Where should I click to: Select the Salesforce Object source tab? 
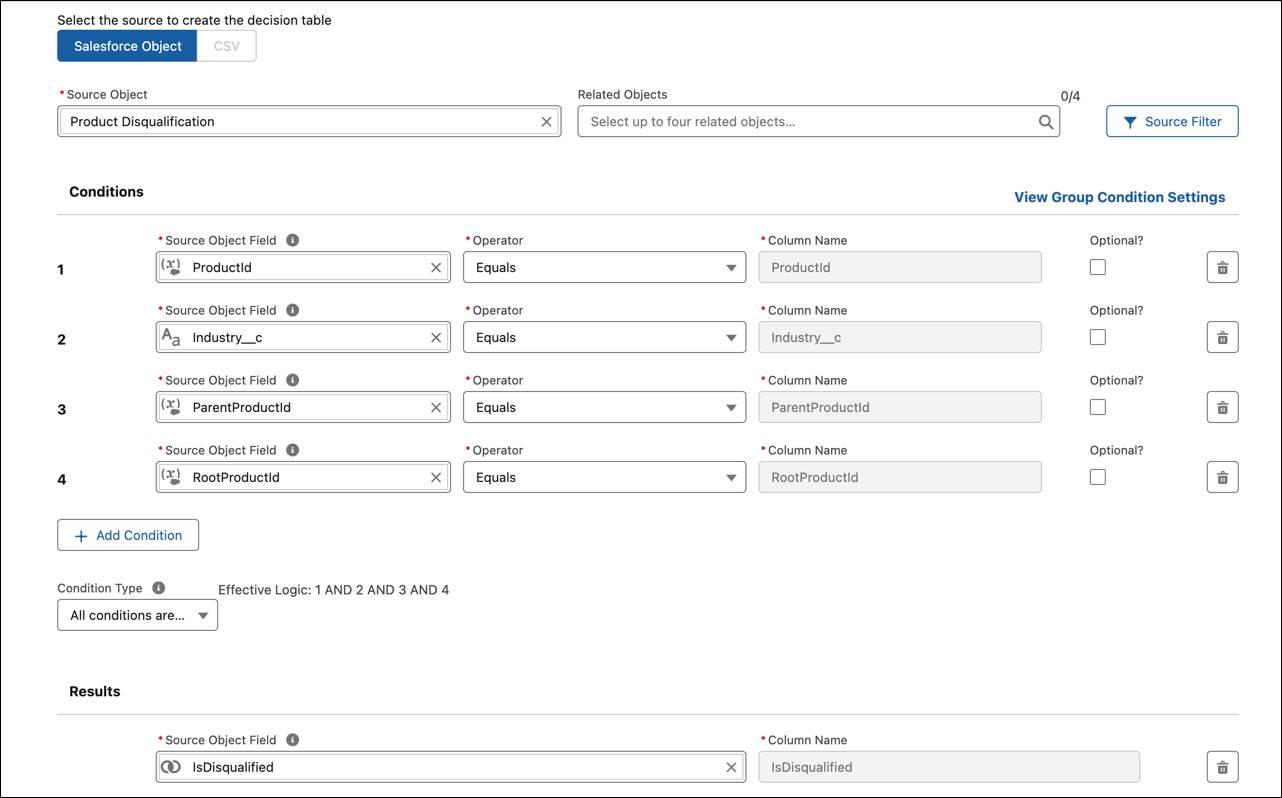(127, 46)
